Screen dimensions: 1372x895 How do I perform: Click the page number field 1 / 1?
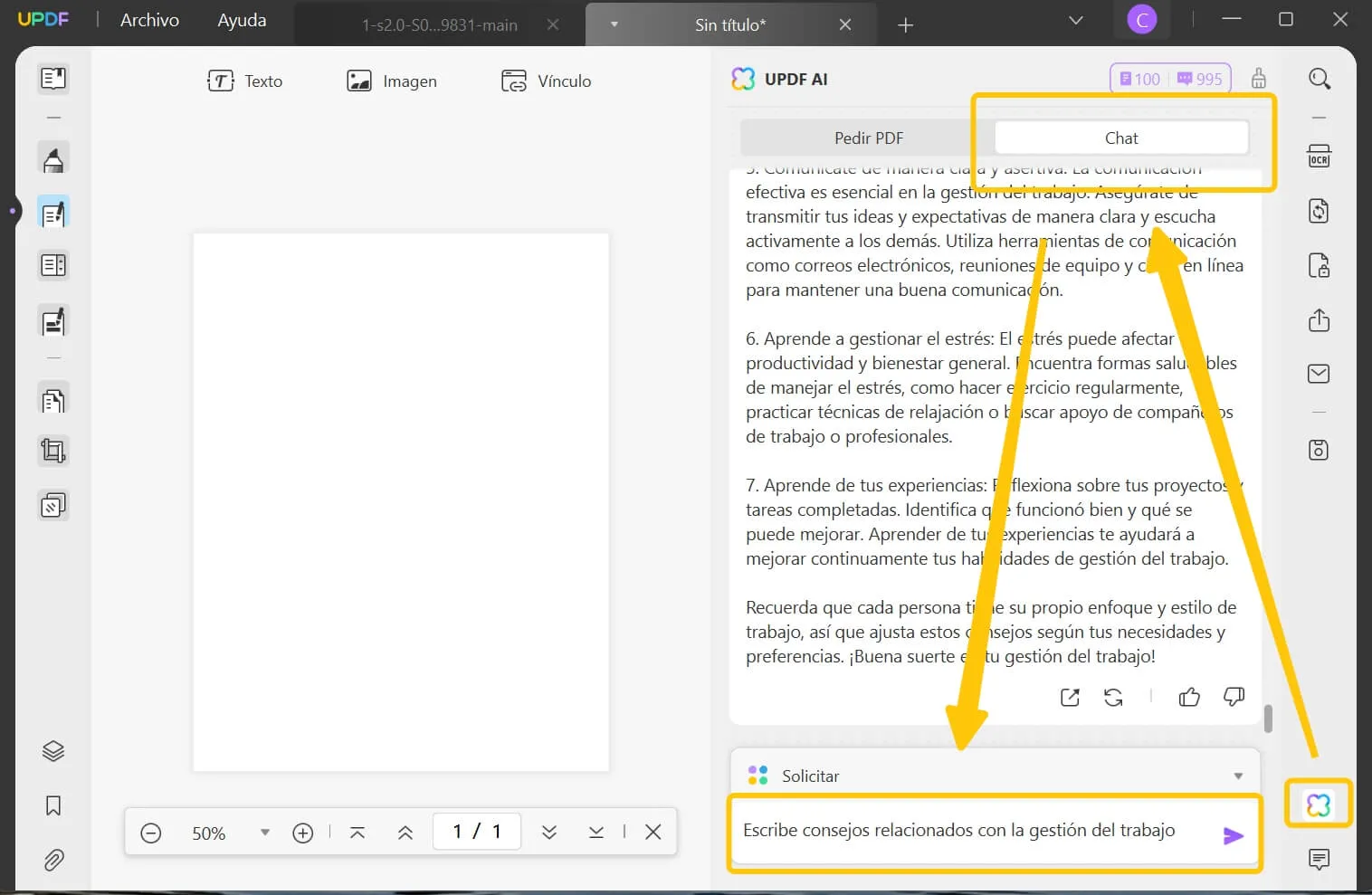click(477, 831)
